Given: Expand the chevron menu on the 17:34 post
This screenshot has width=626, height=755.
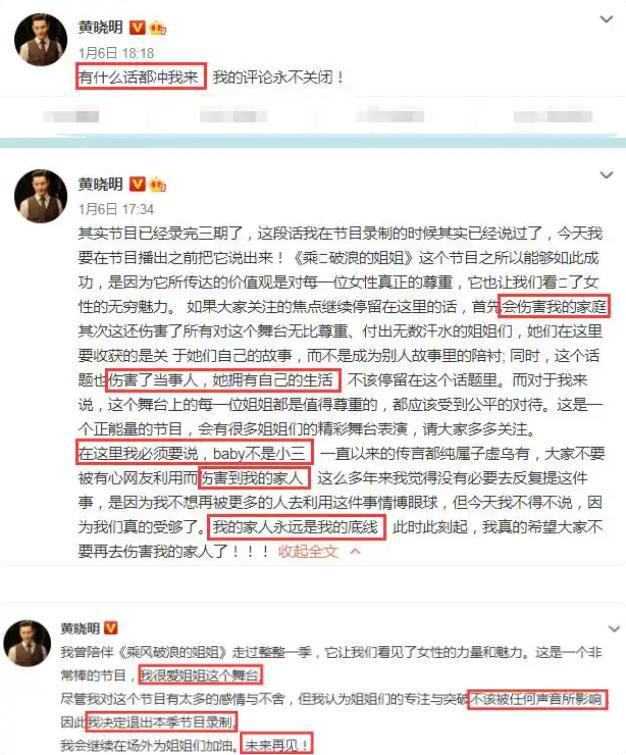Looking at the screenshot, I should [606, 175].
